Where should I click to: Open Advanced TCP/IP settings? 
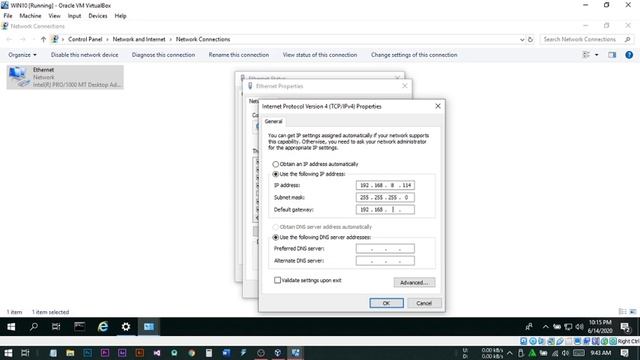pos(414,282)
